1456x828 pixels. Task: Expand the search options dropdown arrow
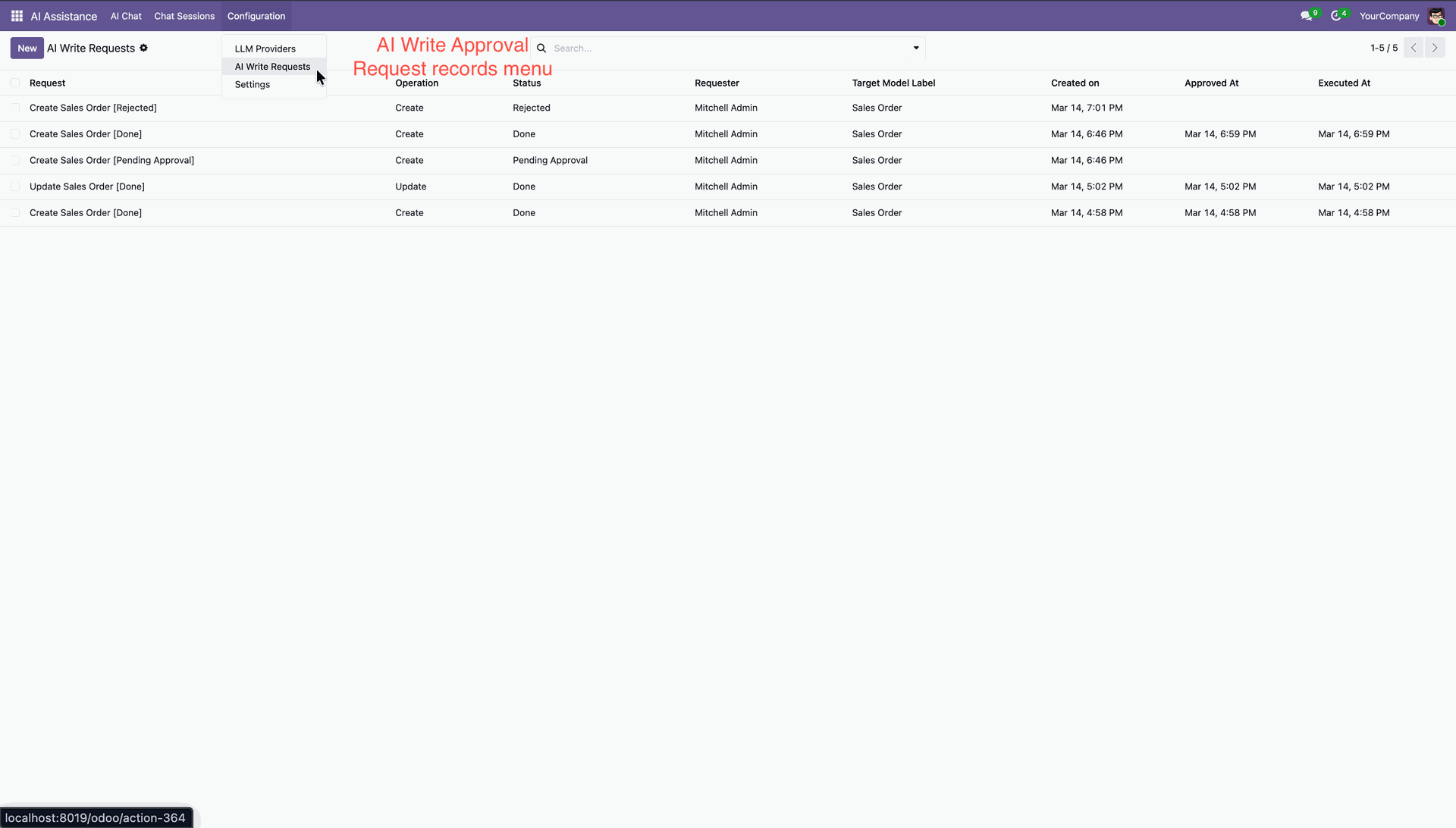(916, 48)
